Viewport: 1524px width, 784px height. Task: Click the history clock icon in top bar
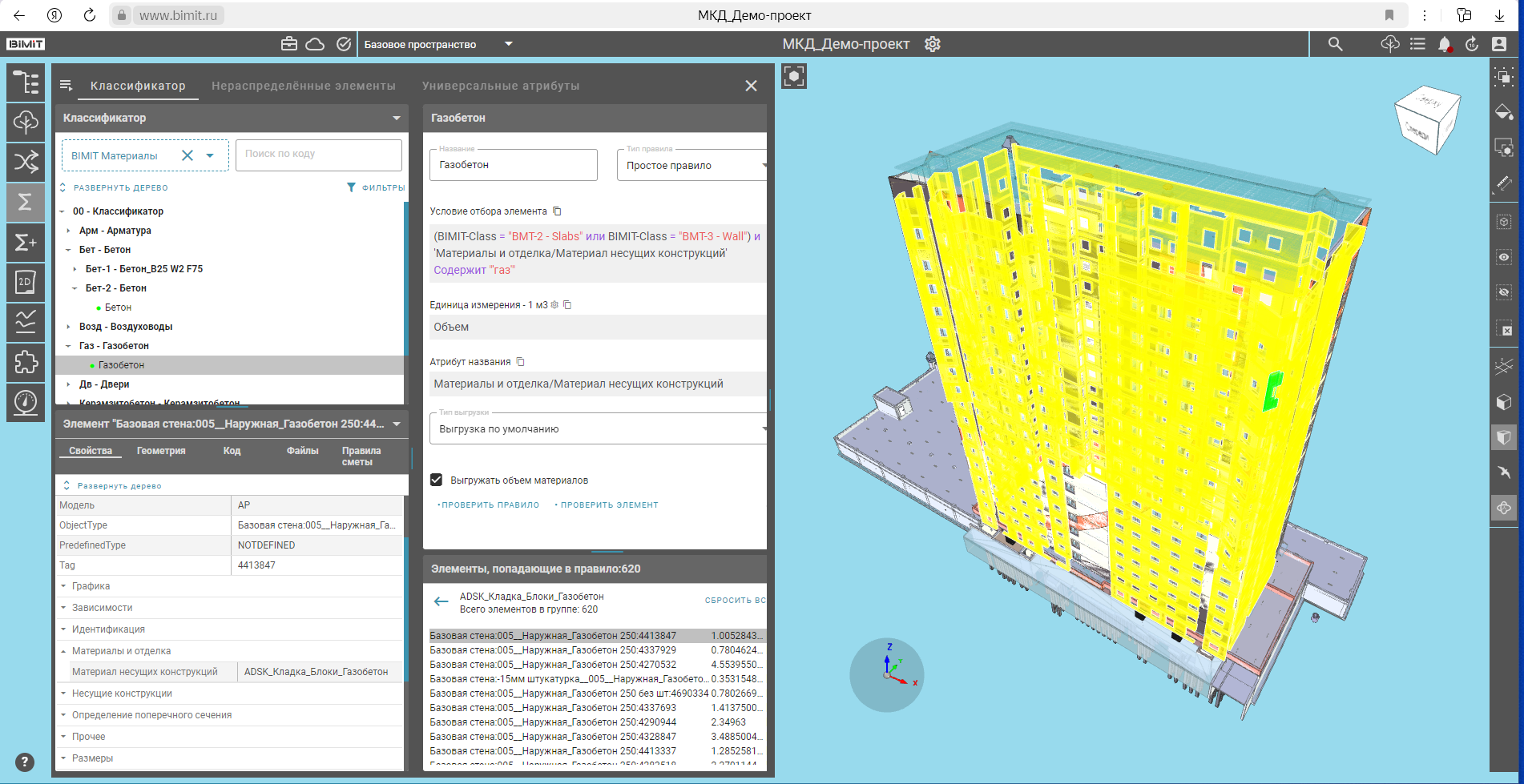(x=1472, y=44)
